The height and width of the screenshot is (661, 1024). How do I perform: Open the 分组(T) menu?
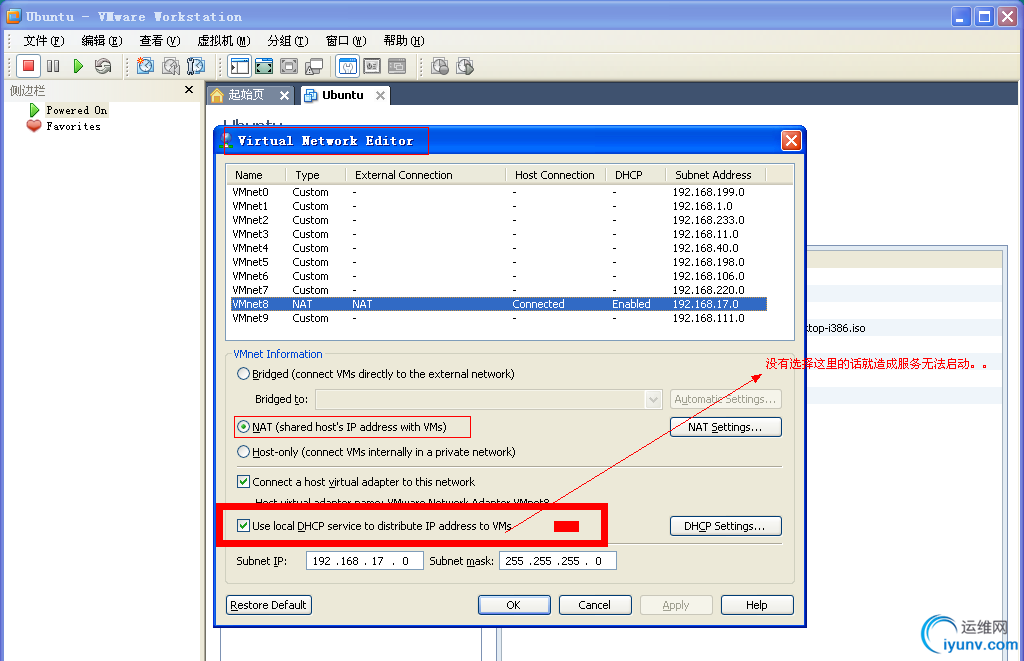tap(288, 41)
